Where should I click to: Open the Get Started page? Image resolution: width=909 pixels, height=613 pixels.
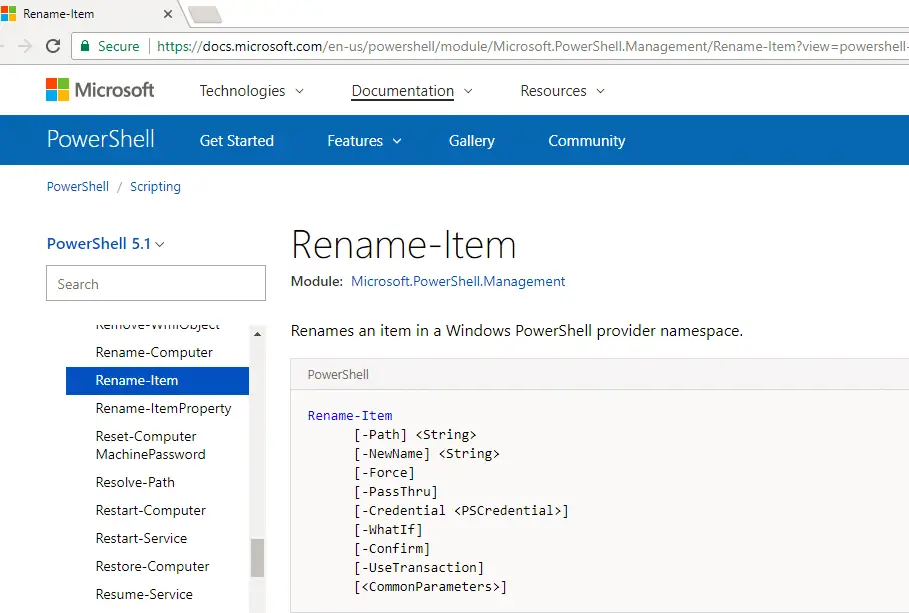[x=237, y=140]
